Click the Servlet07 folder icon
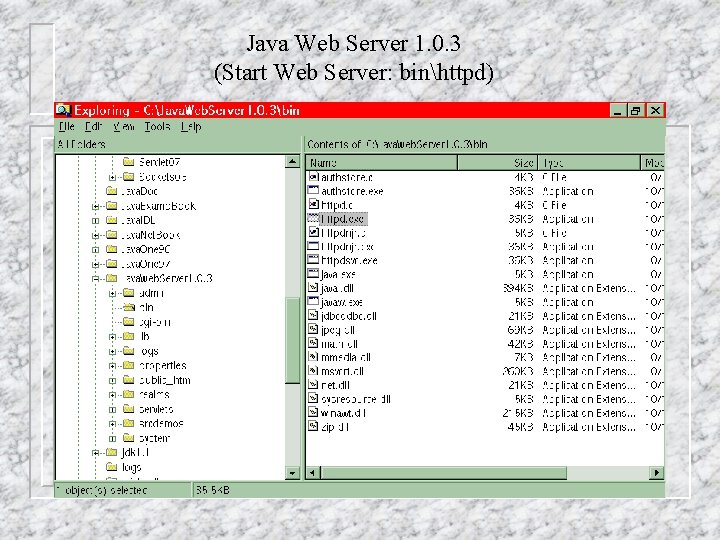The height and width of the screenshot is (540, 720). [129, 162]
